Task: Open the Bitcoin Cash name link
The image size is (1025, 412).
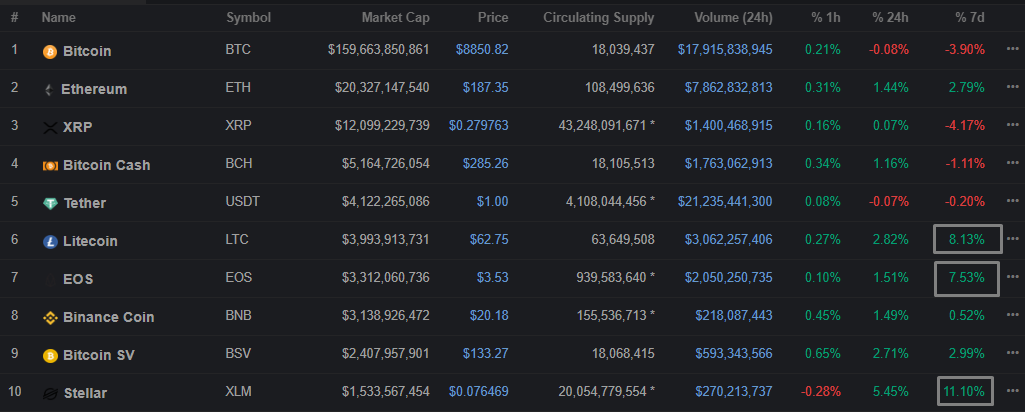Action: pos(107,165)
